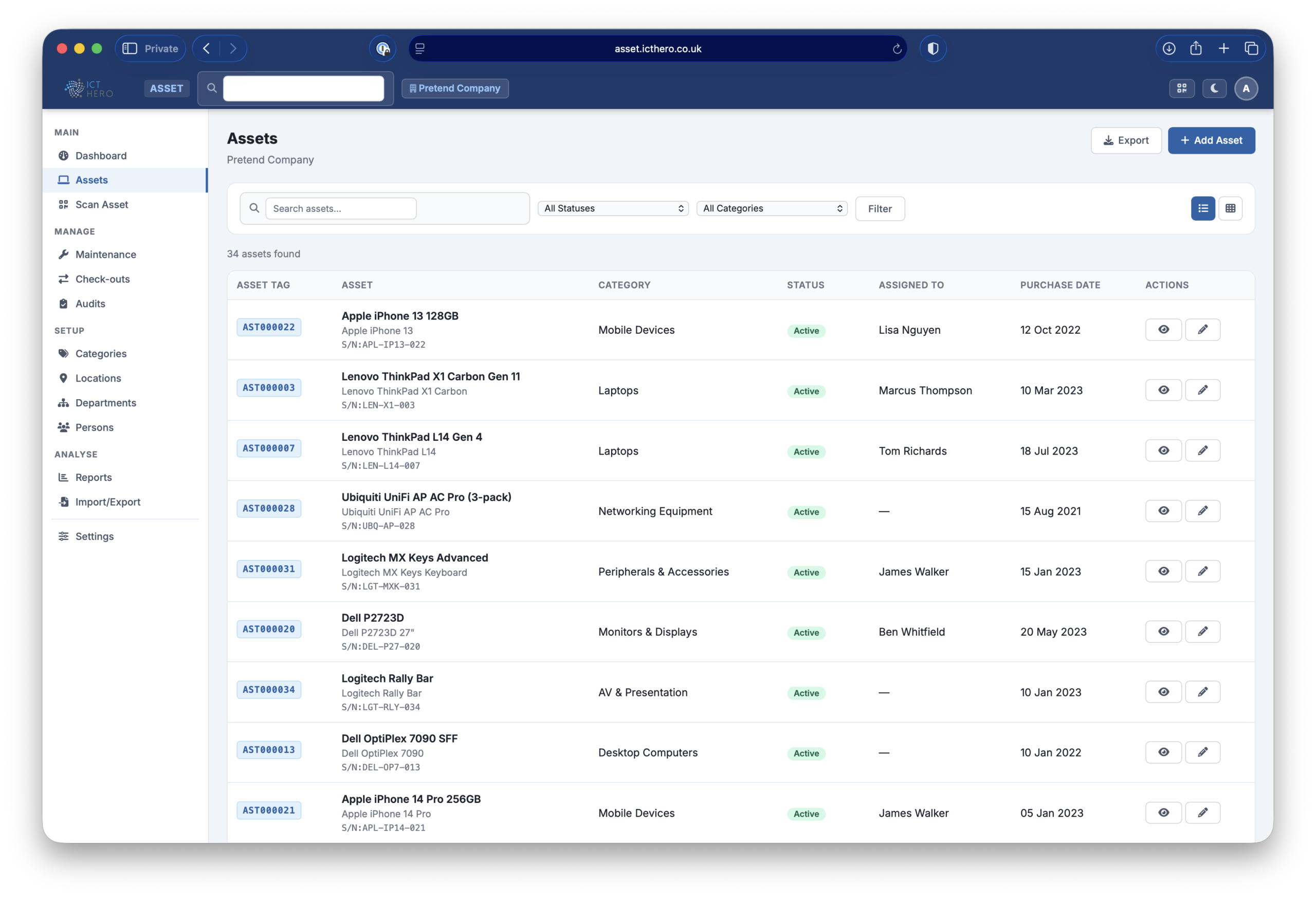Image resolution: width=1316 pixels, height=899 pixels.
Task: Open Audits in sidebar
Action: (x=125, y=303)
